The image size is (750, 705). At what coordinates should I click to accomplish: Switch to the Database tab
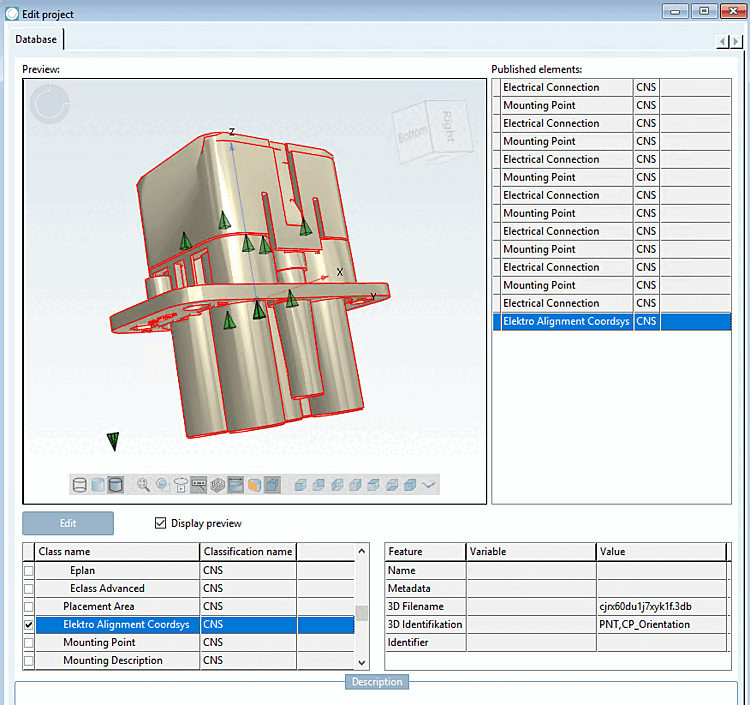[x=36, y=40]
